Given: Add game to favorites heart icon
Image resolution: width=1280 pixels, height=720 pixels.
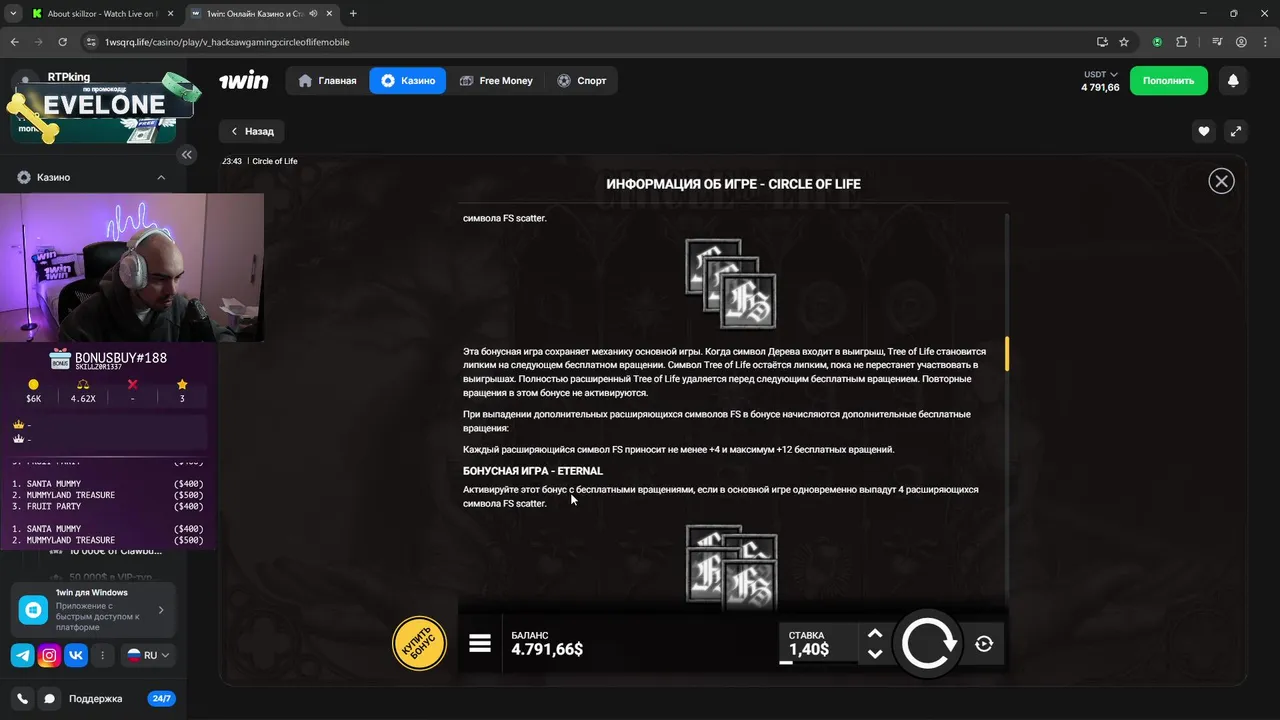Looking at the screenshot, I should click(1204, 131).
